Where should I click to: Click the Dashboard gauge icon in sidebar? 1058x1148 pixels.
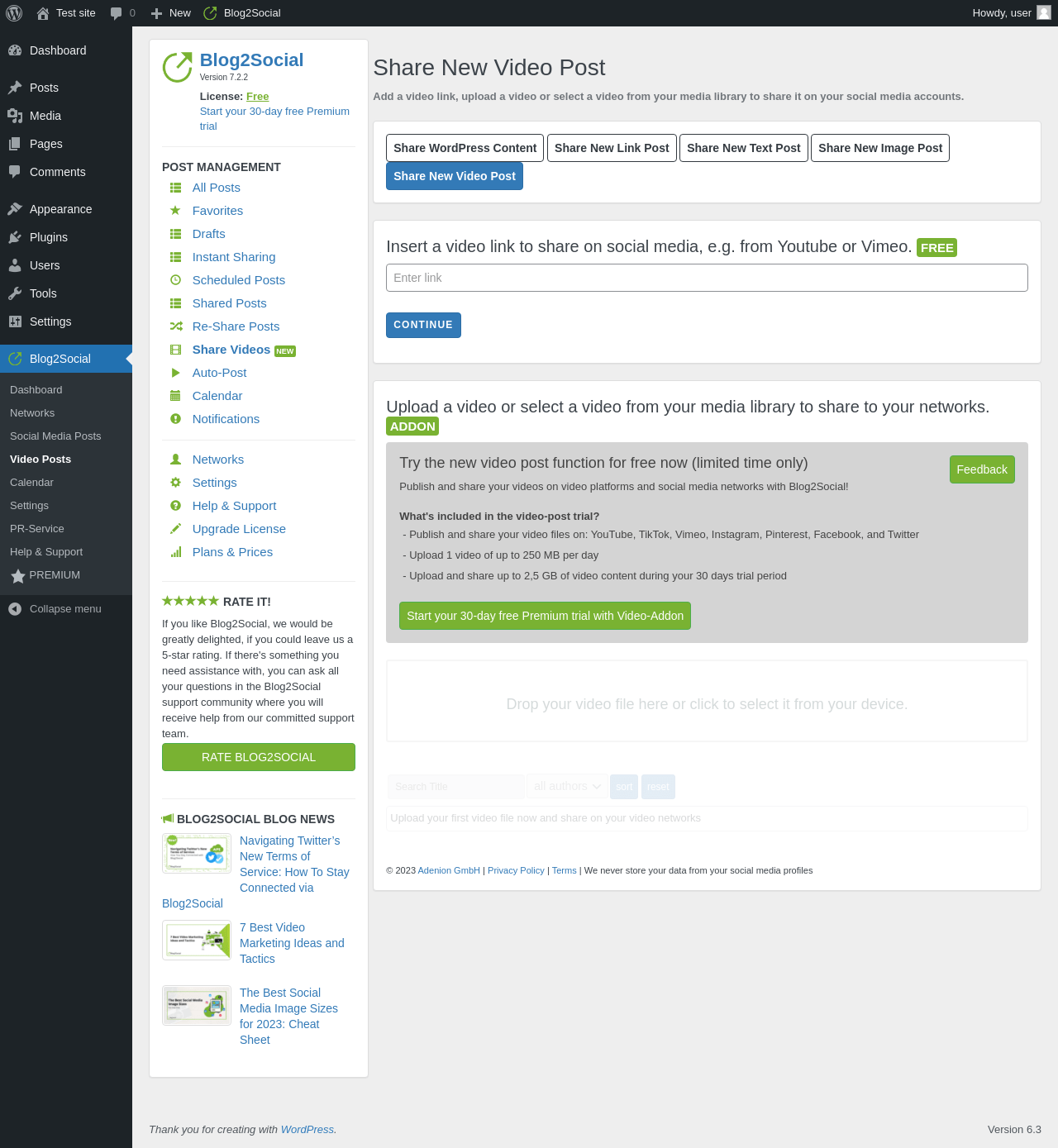pyautogui.click(x=15, y=50)
